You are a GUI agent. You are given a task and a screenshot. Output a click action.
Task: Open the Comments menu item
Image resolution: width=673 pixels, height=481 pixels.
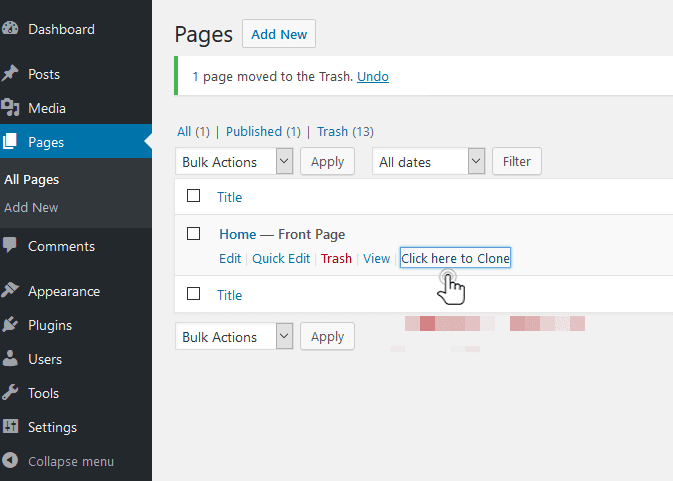point(61,246)
